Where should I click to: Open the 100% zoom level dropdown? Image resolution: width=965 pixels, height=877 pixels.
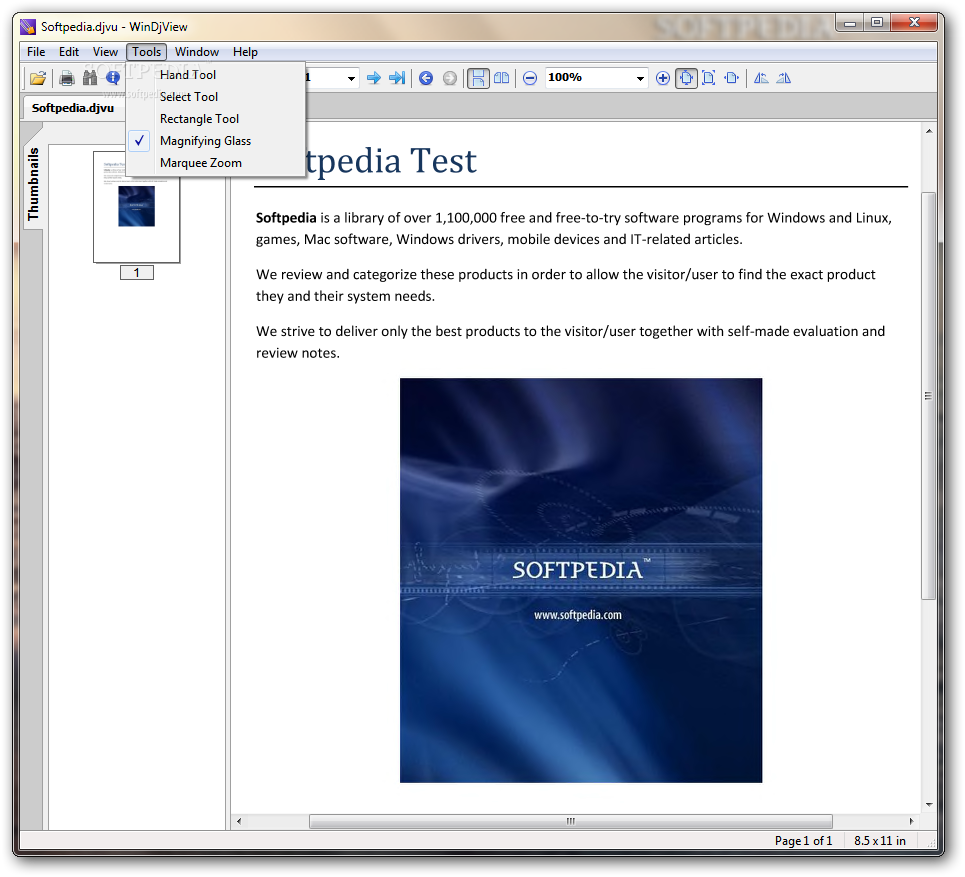(x=640, y=78)
